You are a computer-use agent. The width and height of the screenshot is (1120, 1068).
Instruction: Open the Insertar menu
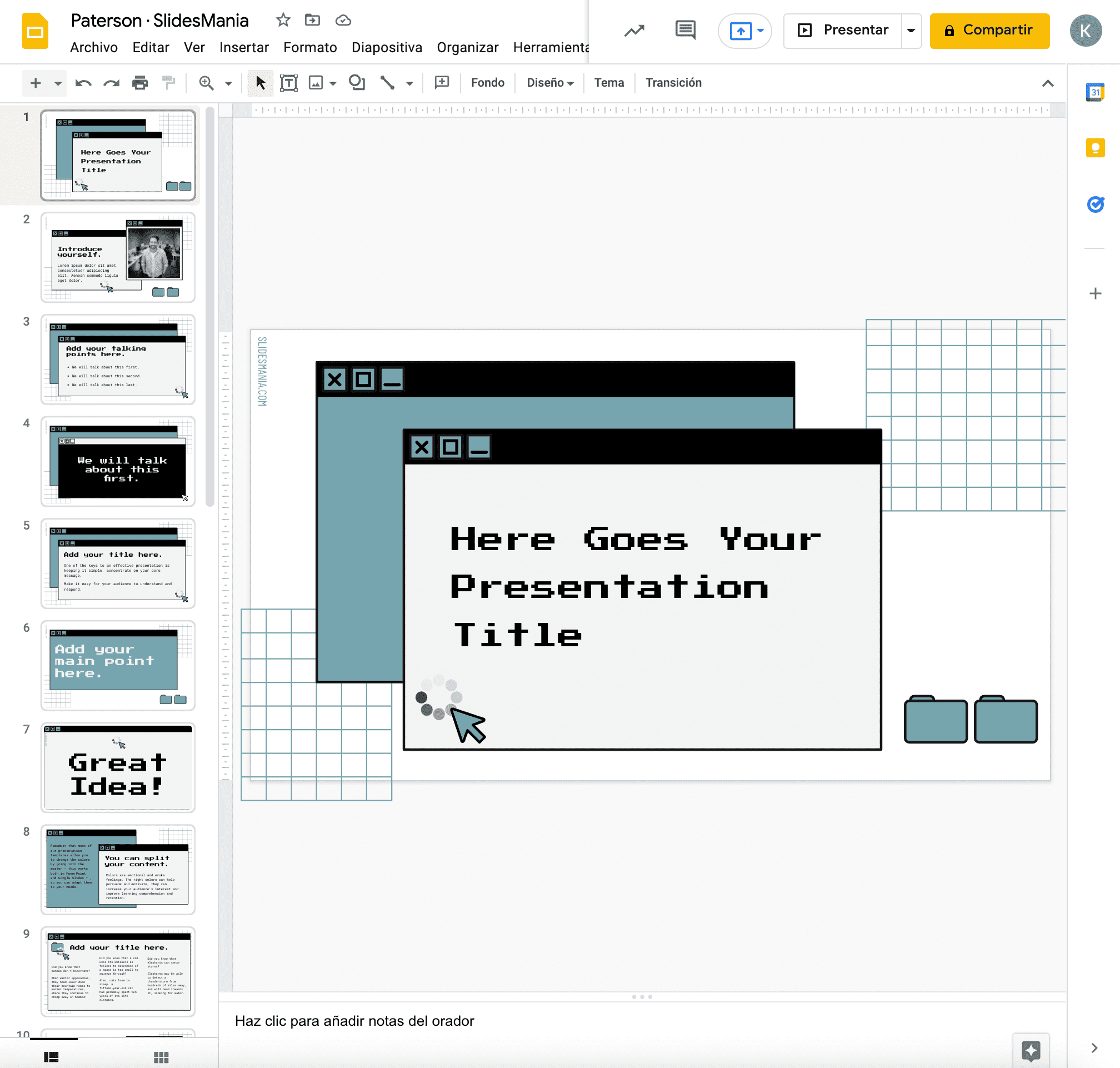[x=243, y=48]
